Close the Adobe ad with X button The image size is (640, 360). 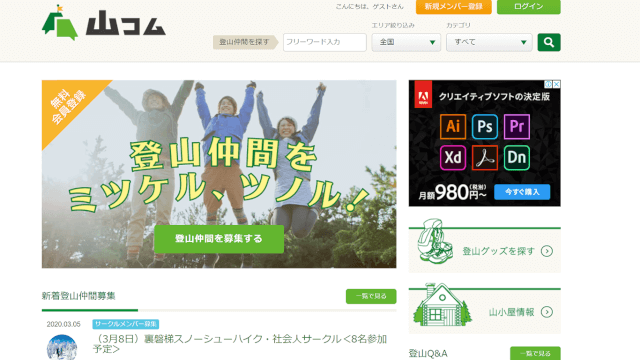[556, 84]
